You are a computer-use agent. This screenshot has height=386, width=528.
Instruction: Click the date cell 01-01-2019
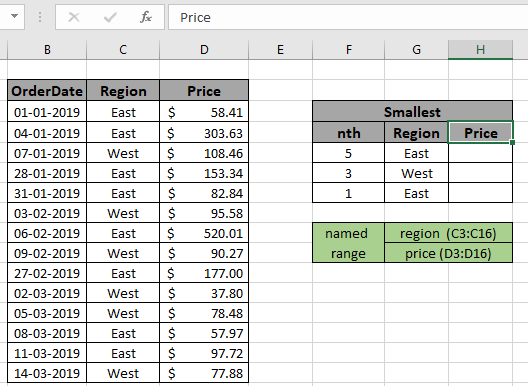(47, 112)
